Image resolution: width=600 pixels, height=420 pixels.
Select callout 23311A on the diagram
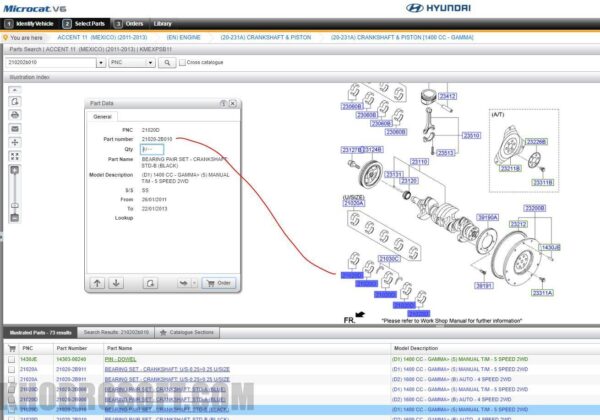(543, 293)
